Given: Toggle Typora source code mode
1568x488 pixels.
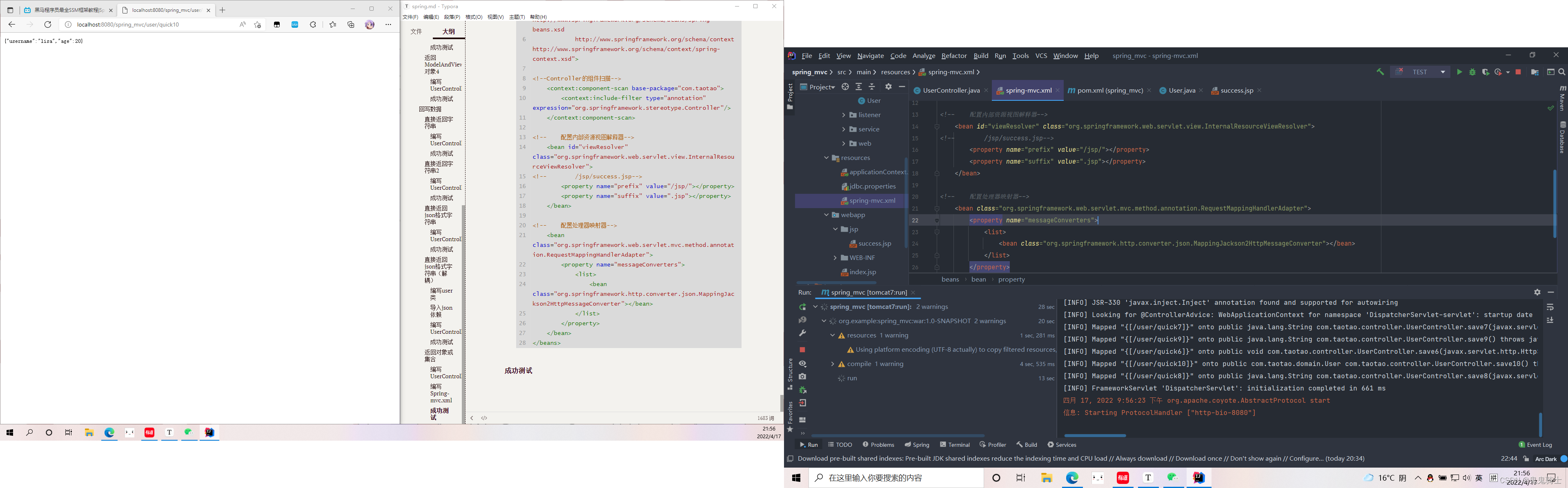Looking at the screenshot, I should pos(485,418).
